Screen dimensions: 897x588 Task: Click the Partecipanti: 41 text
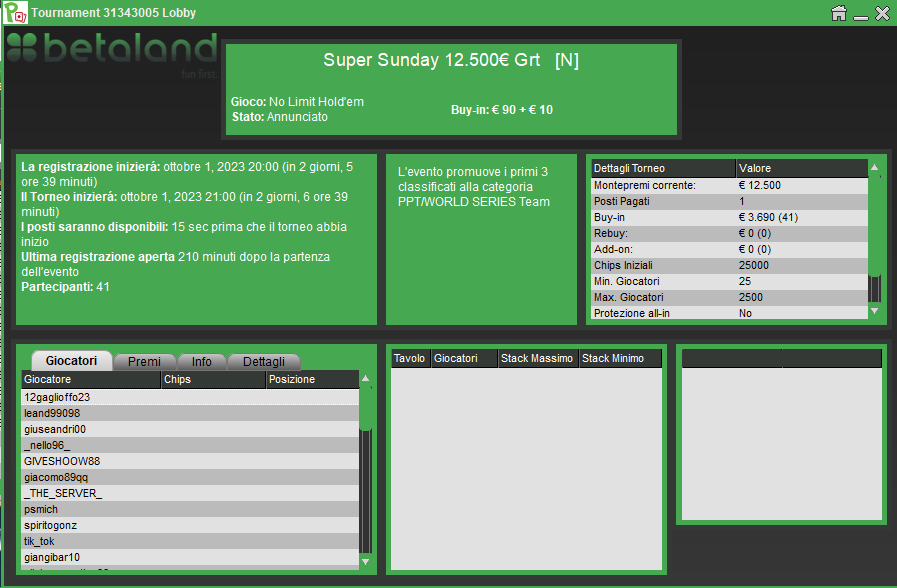pos(65,287)
